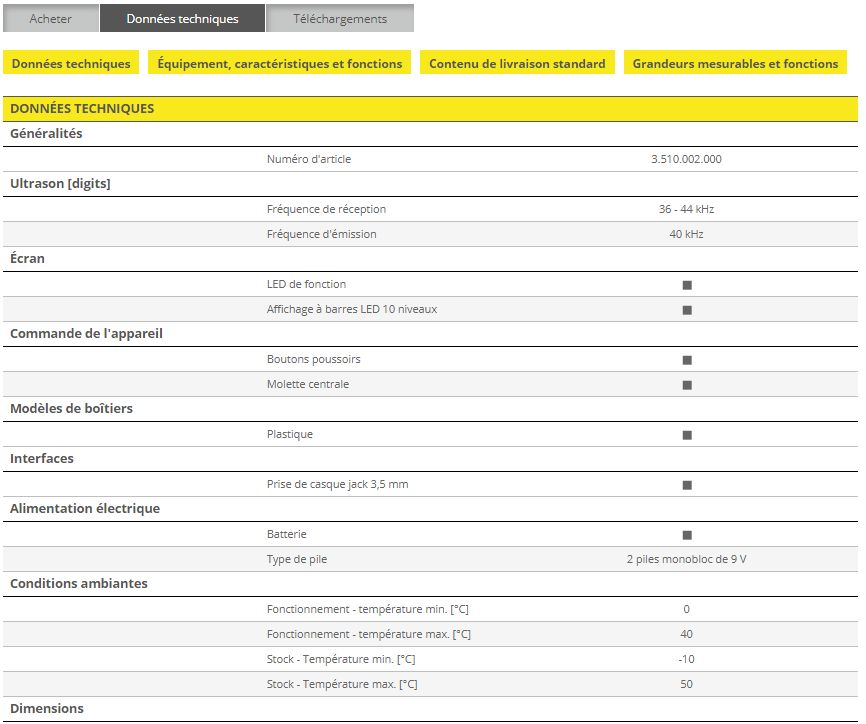Click the square marker in the Plastique row
The width and height of the screenshot is (866, 724).
pos(686,435)
